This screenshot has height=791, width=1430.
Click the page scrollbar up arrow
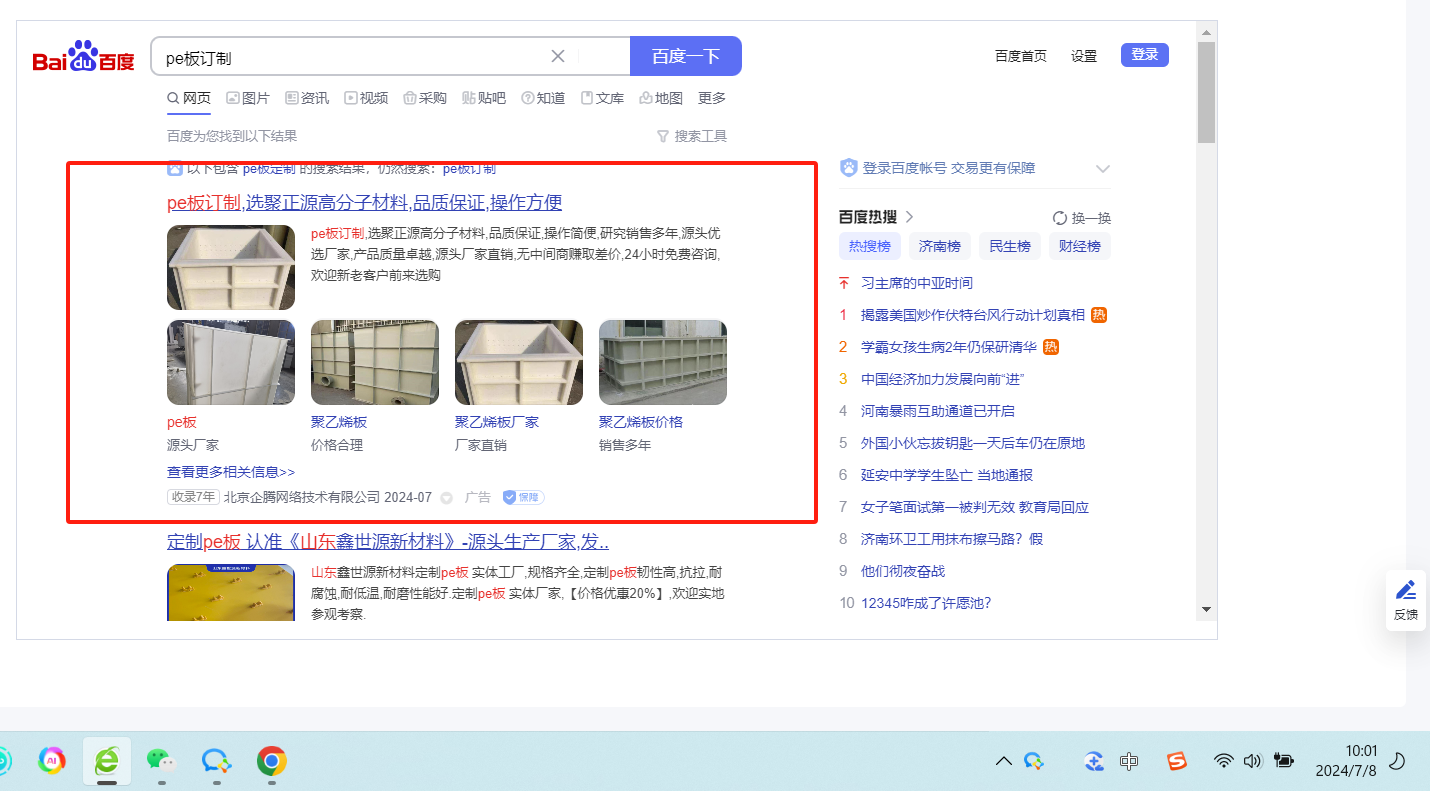coord(1206,32)
